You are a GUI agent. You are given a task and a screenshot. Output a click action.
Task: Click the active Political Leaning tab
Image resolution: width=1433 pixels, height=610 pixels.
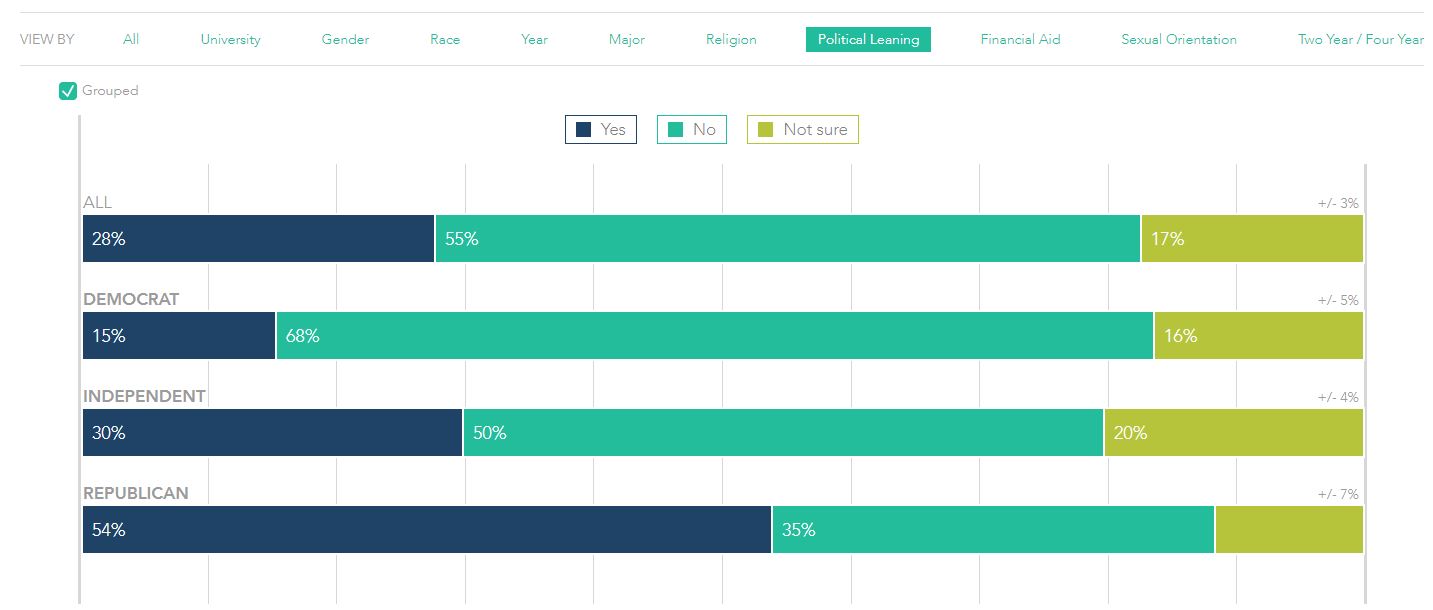(x=868, y=40)
